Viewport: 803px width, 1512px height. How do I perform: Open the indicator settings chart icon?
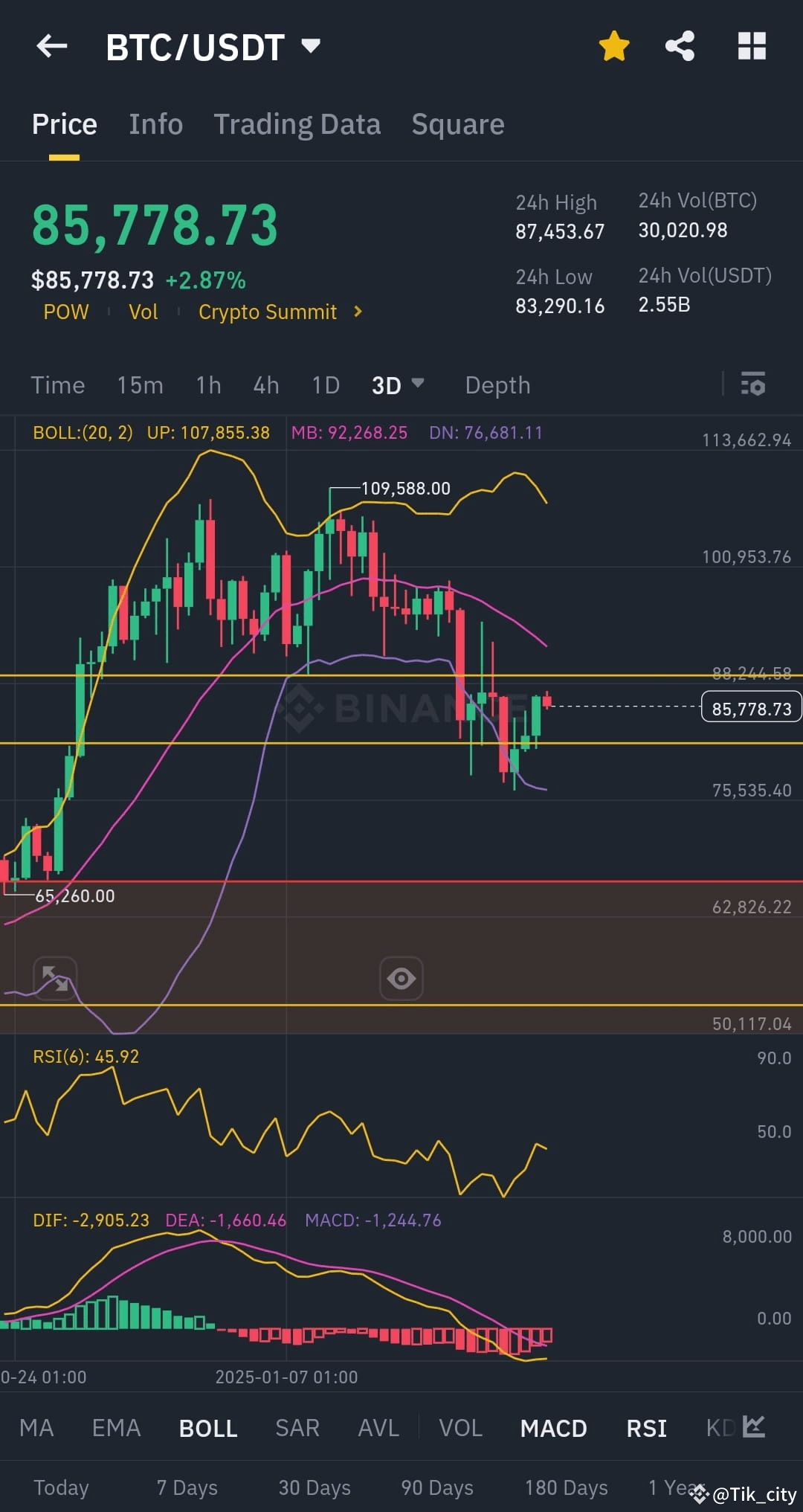(x=754, y=1426)
